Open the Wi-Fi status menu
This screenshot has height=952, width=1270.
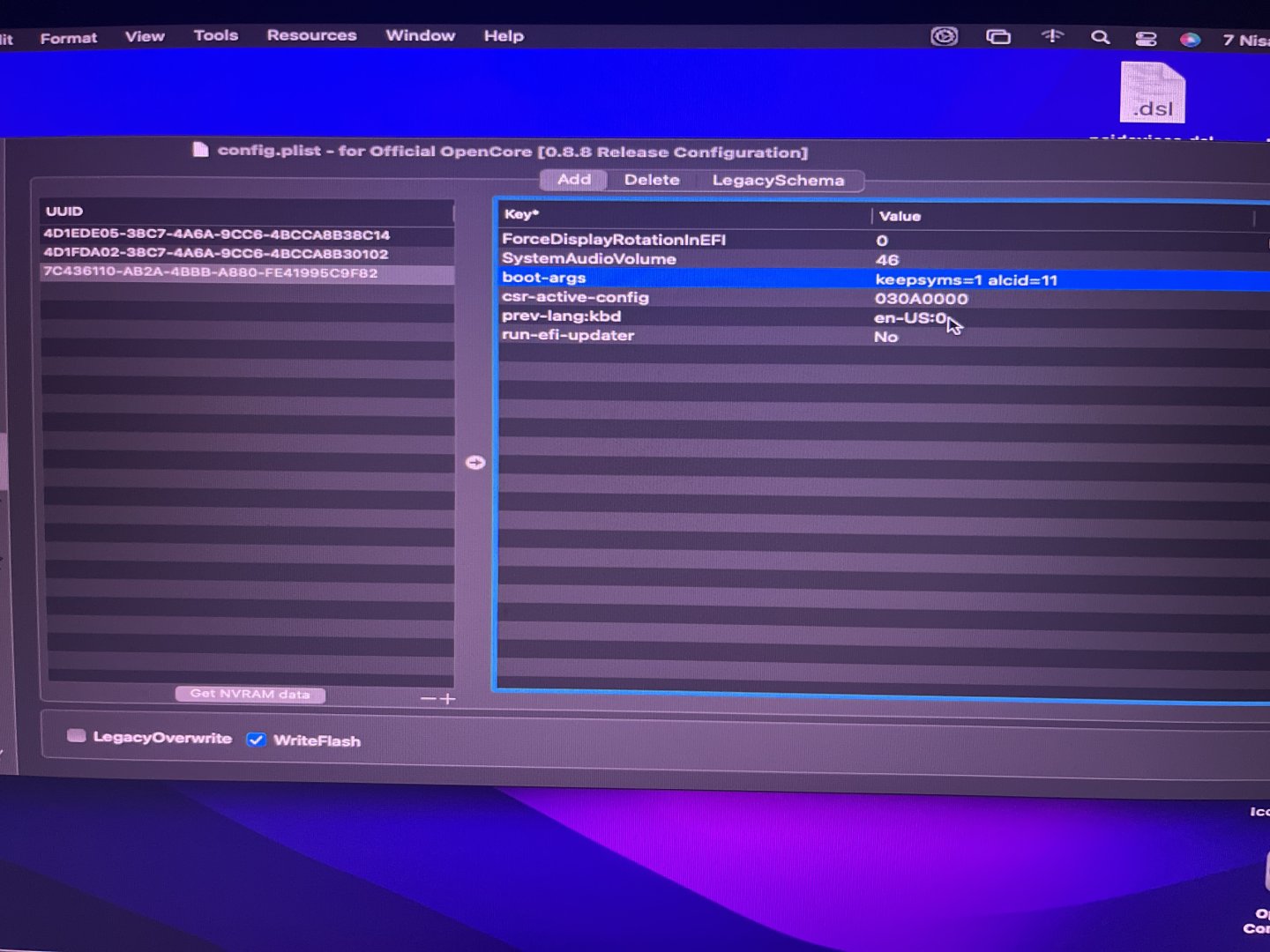tap(1052, 36)
